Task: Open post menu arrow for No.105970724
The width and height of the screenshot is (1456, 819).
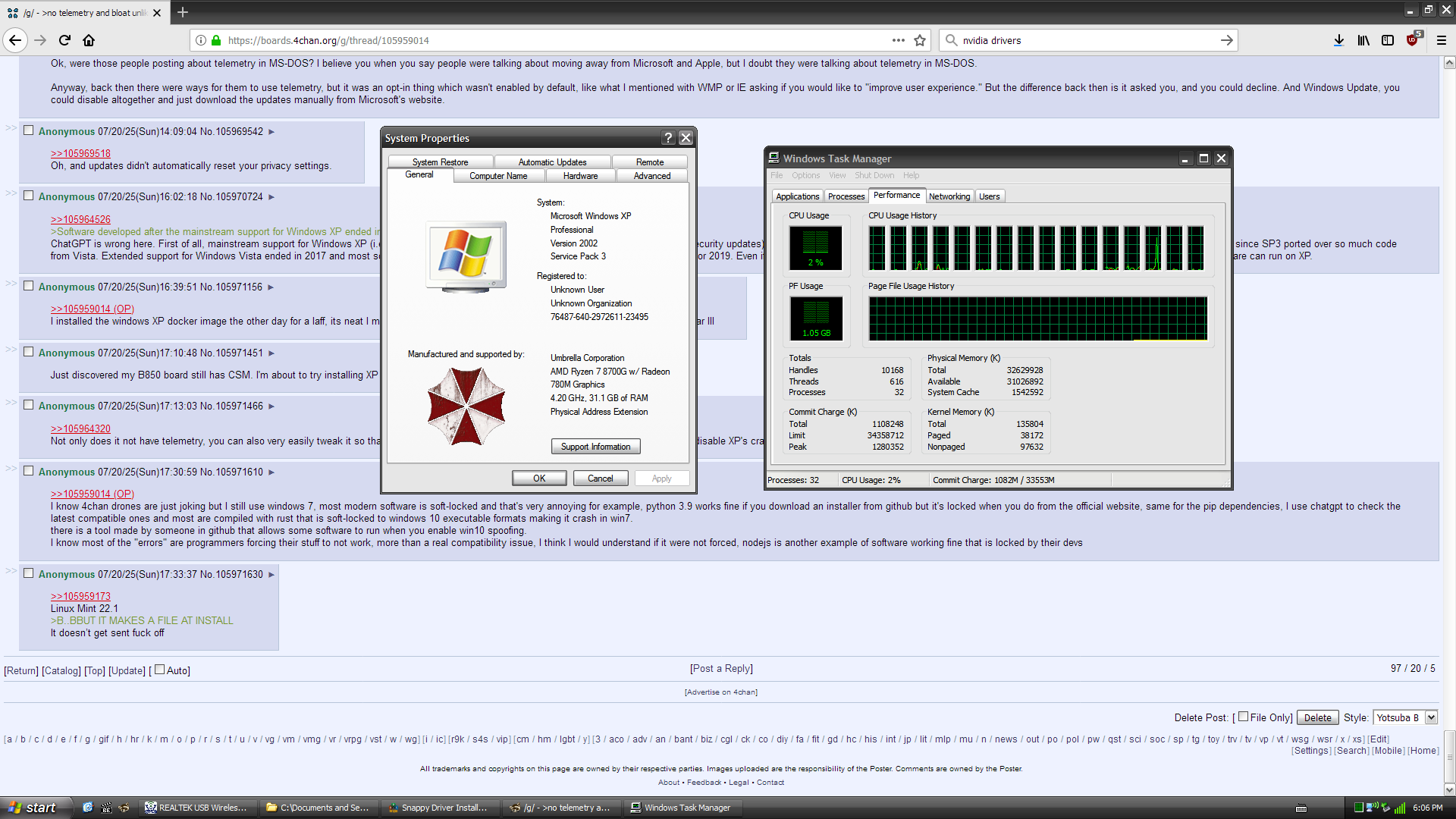Action: pos(271,197)
